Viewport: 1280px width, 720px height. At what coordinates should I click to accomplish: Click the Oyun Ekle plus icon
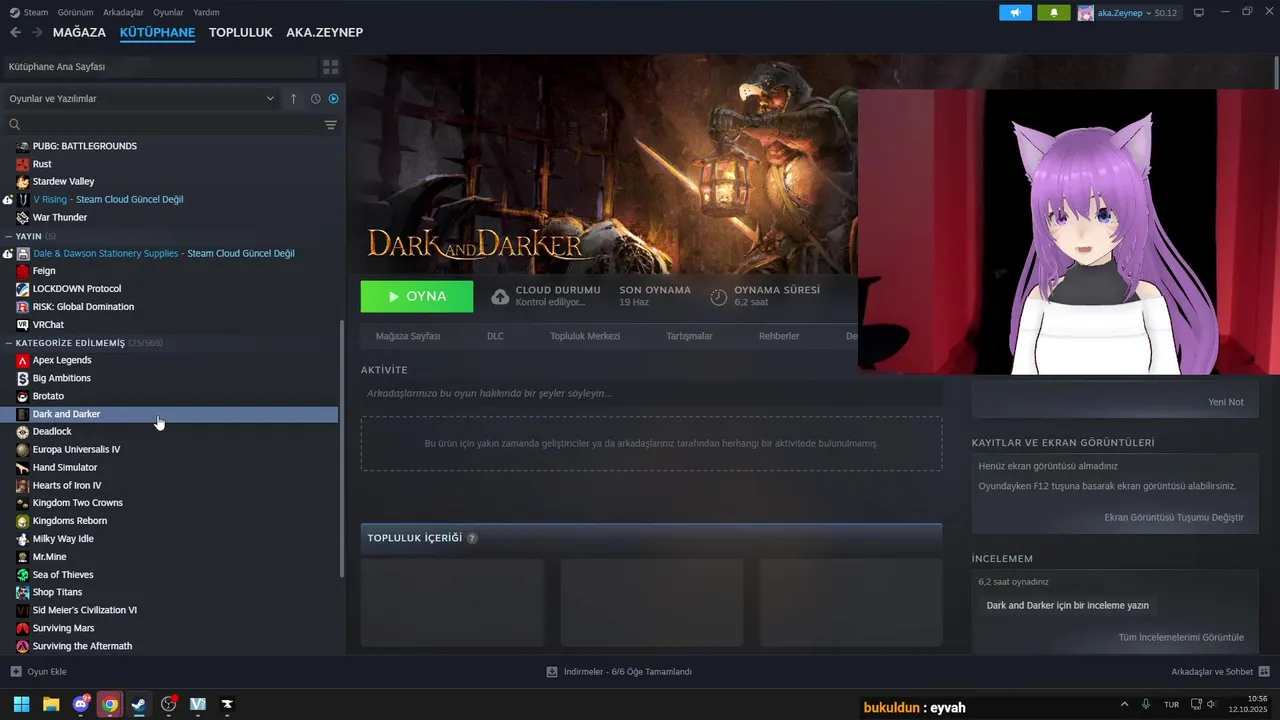tap(15, 672)
